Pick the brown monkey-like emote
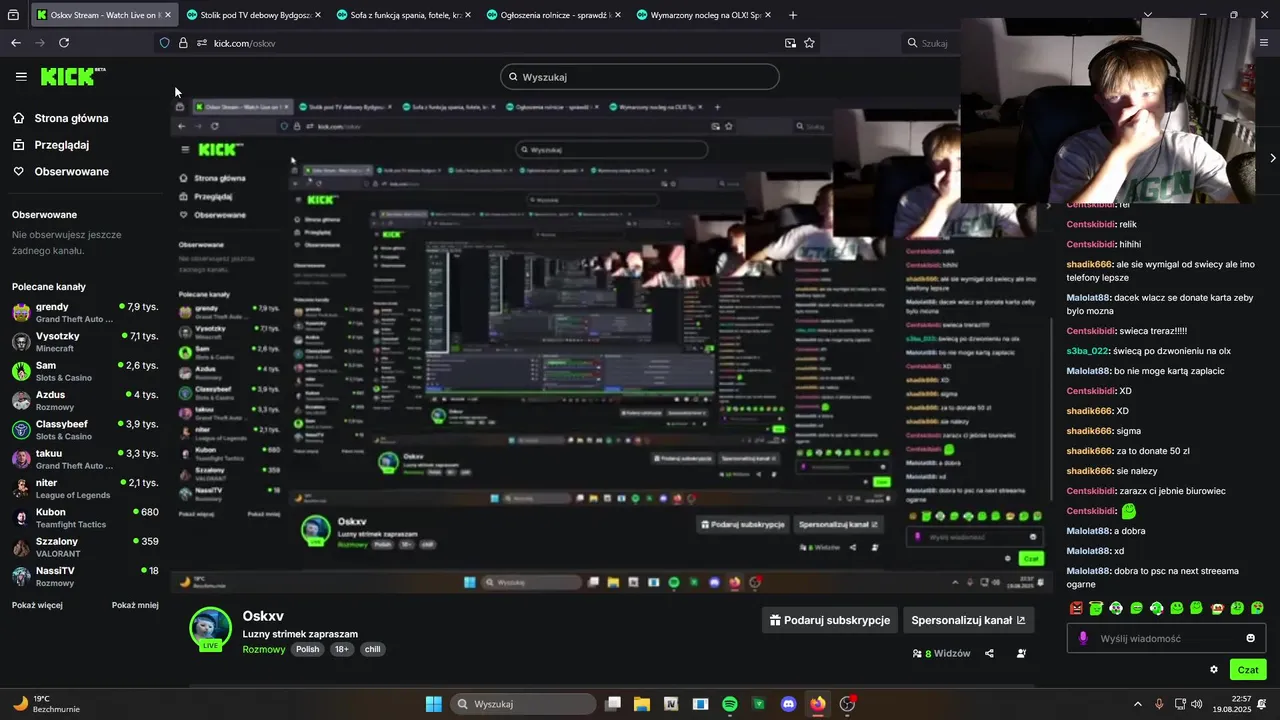 (1217, 608)
